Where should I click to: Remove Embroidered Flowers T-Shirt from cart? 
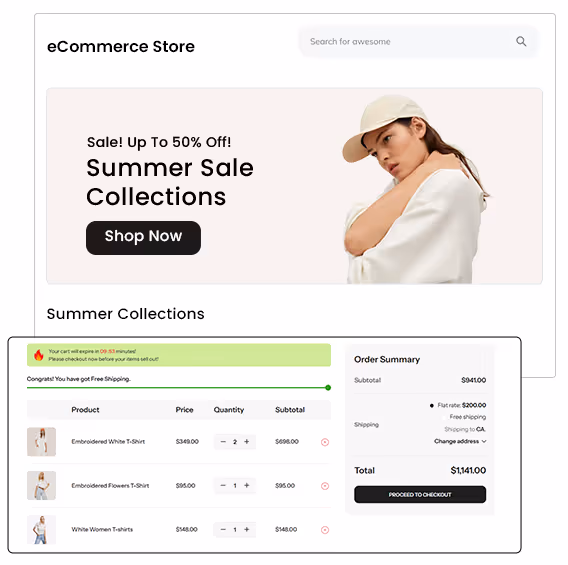point(325,486)
